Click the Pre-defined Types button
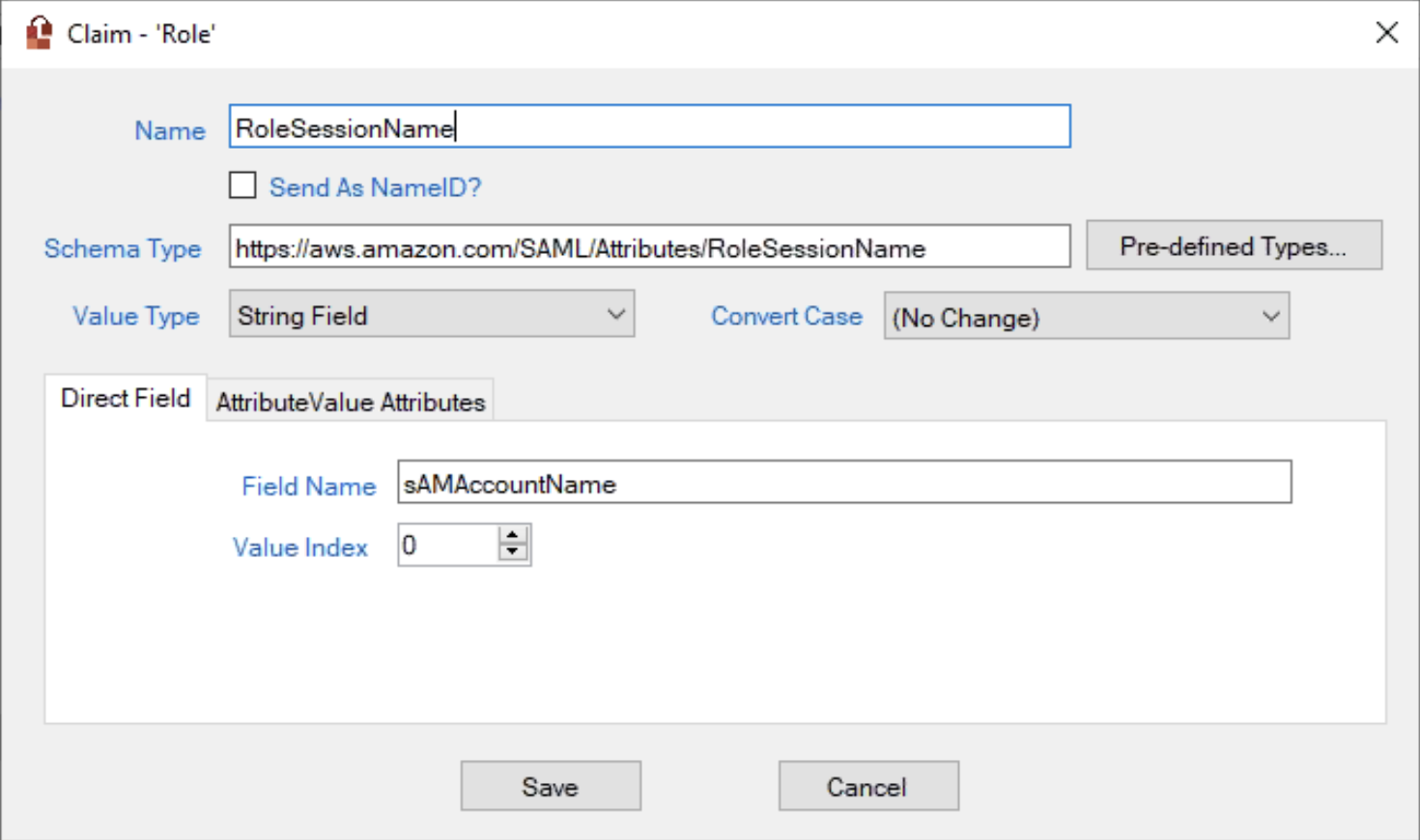 point(1234,245)
